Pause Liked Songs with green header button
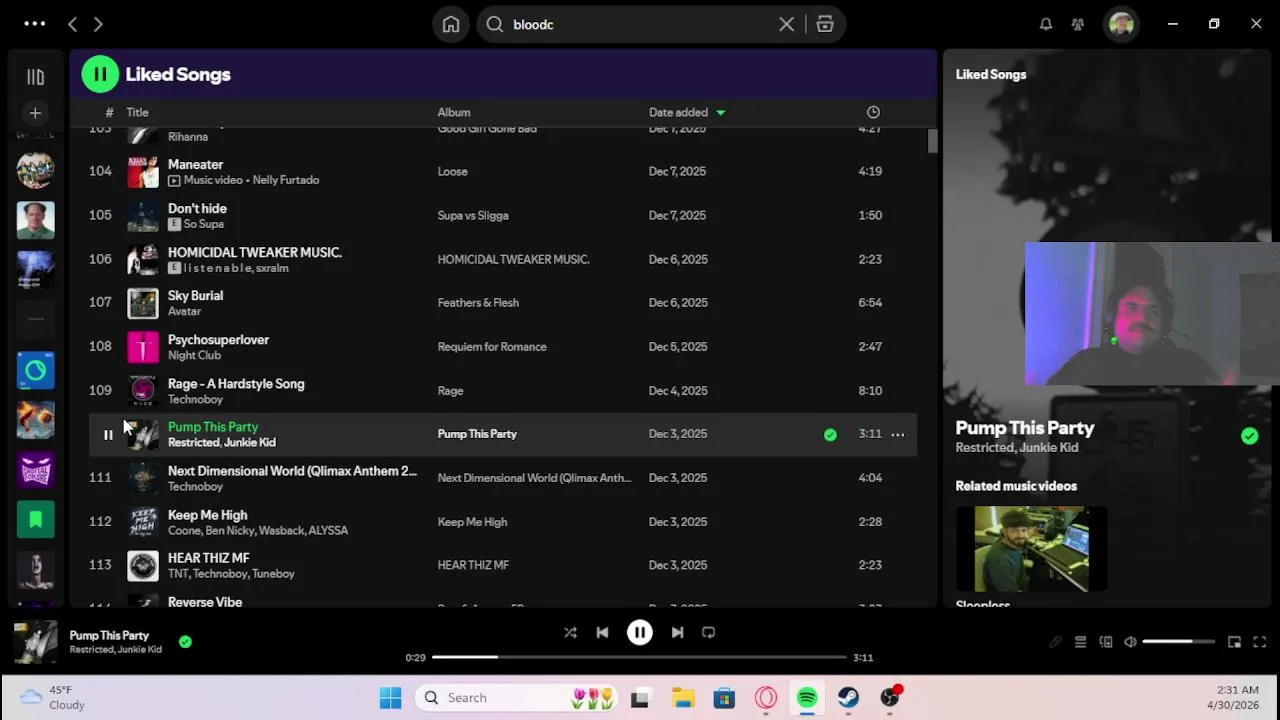The image size is (1280, 720). pos(100,74)
